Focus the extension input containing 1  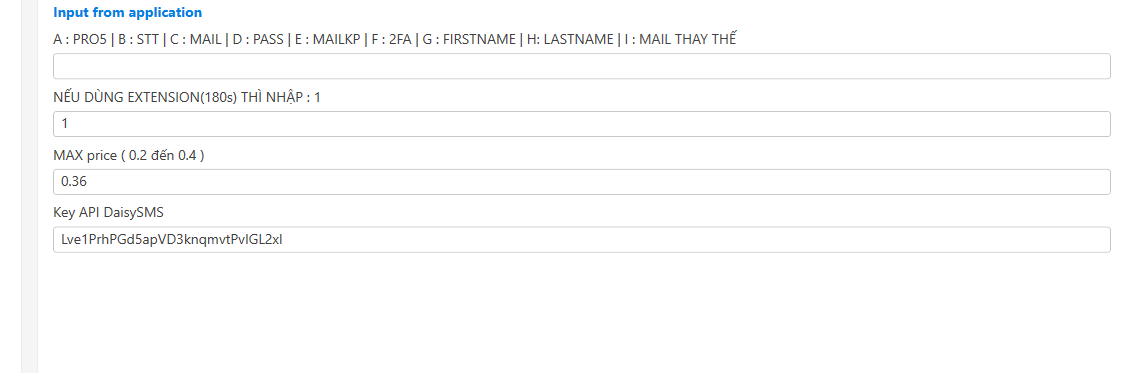(582, 124)
